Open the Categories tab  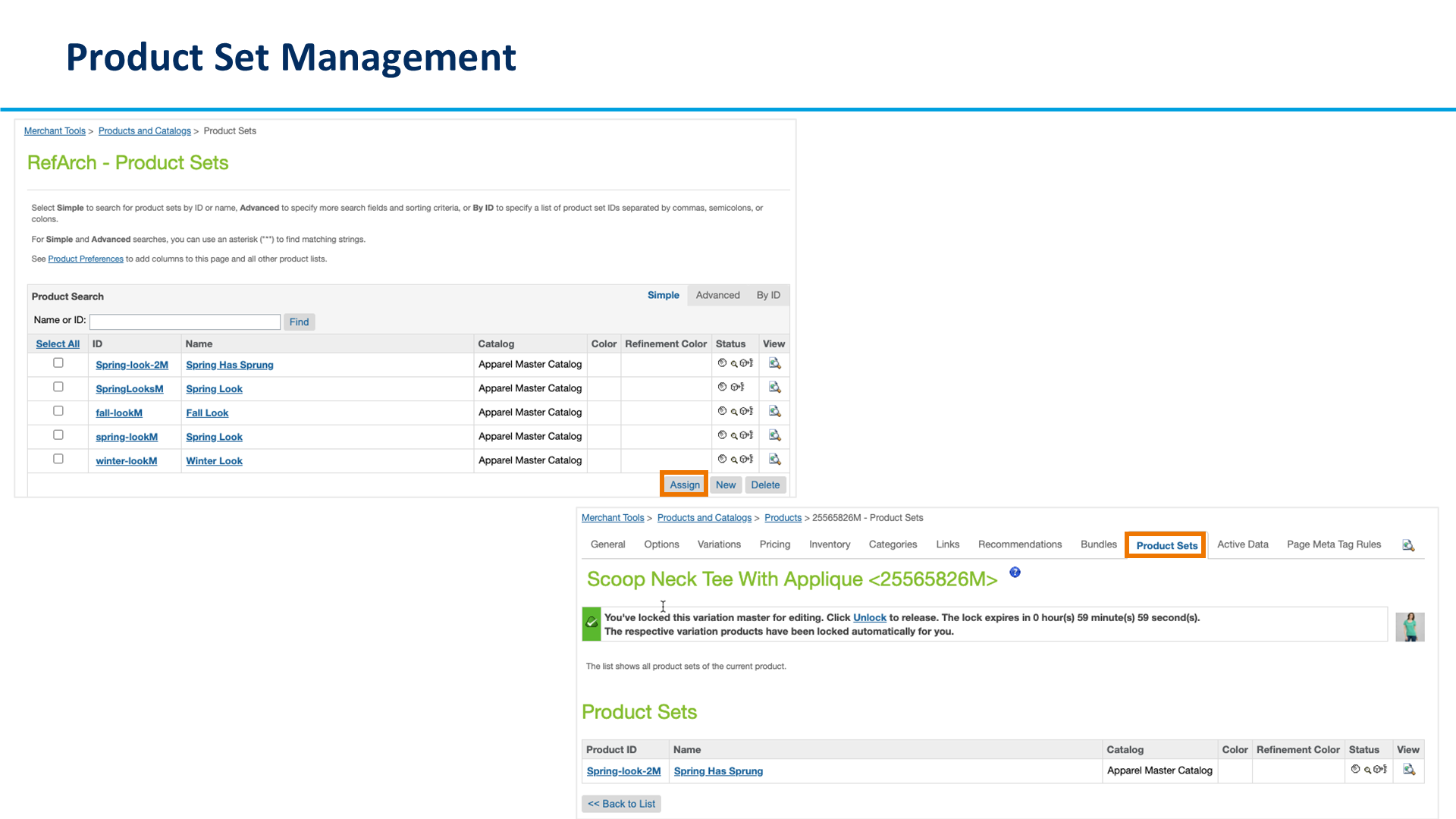(893, 544)
